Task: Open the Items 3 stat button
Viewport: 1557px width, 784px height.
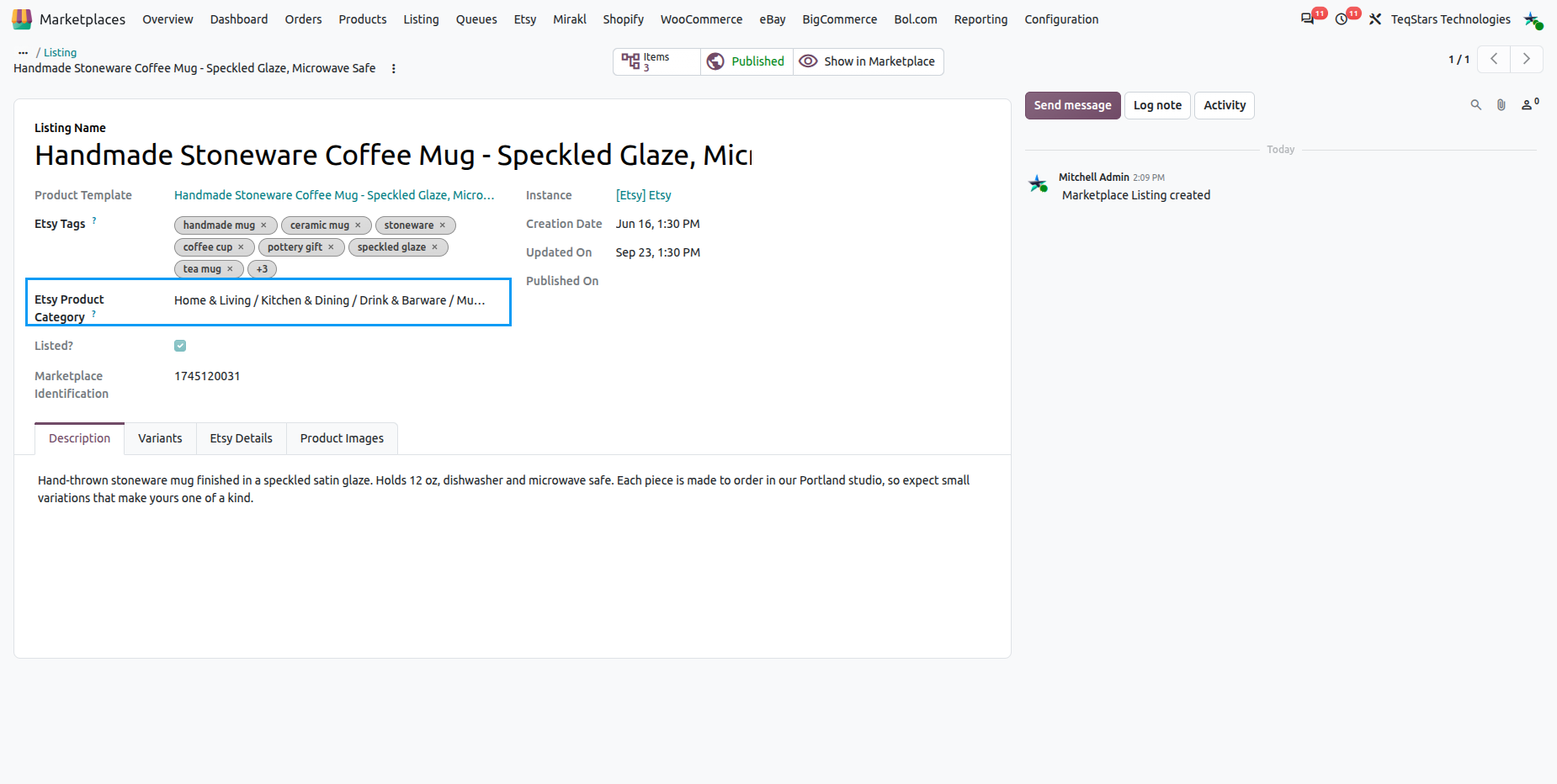Action: coord(656,61)
